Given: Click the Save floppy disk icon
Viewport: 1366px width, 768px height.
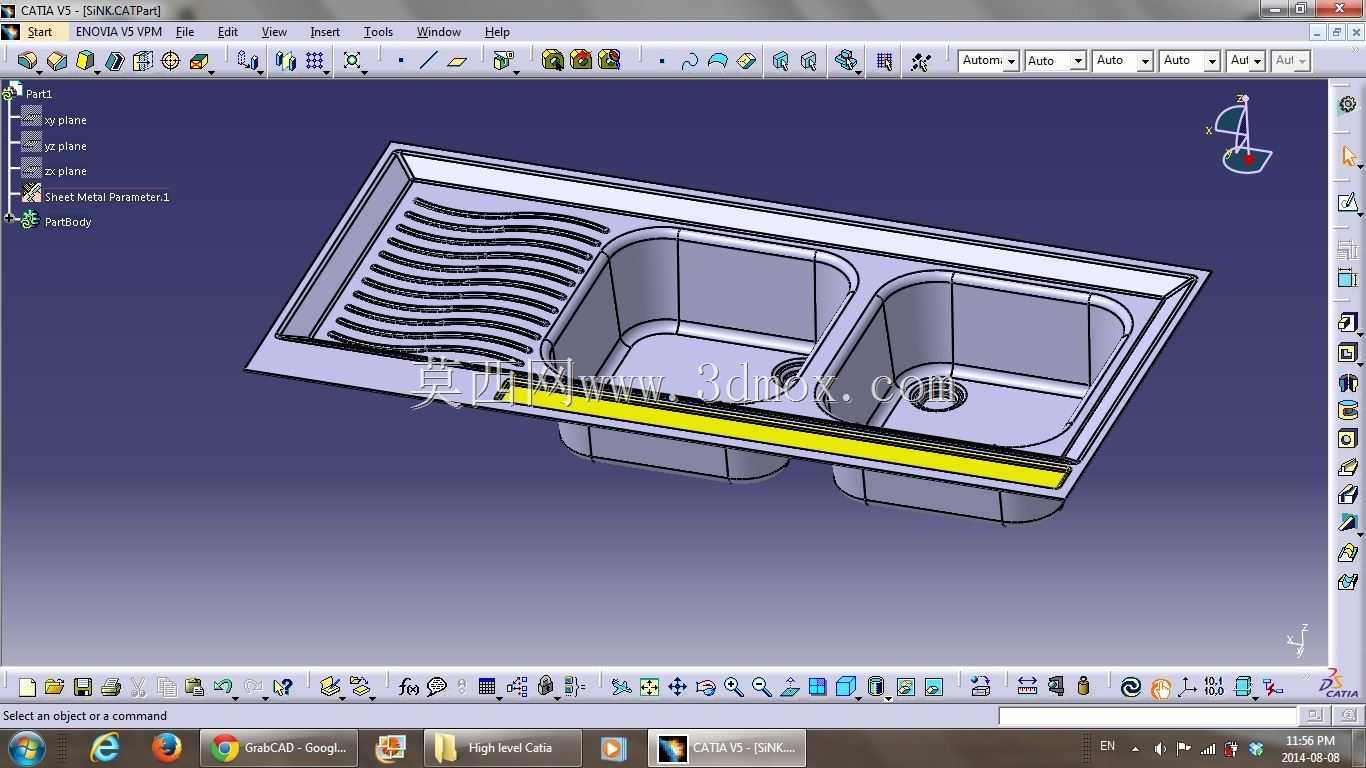Looking at the screenshot, I should coord(83,687).
